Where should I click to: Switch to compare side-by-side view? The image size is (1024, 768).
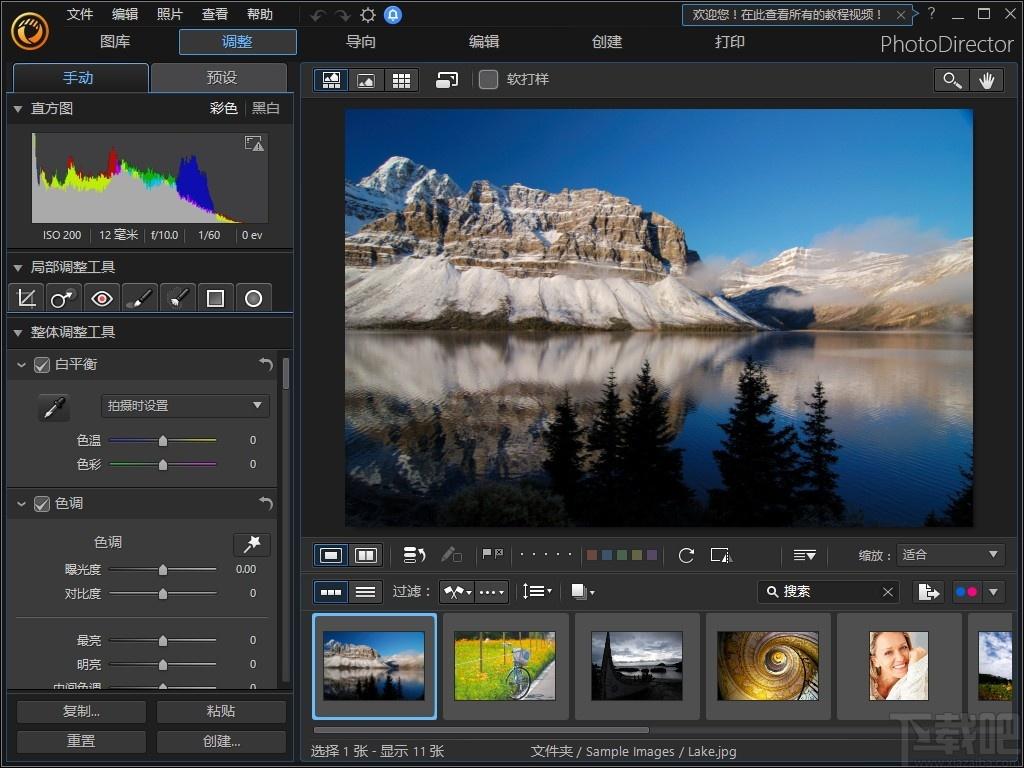pyautogui.click(x=366, y=555)
